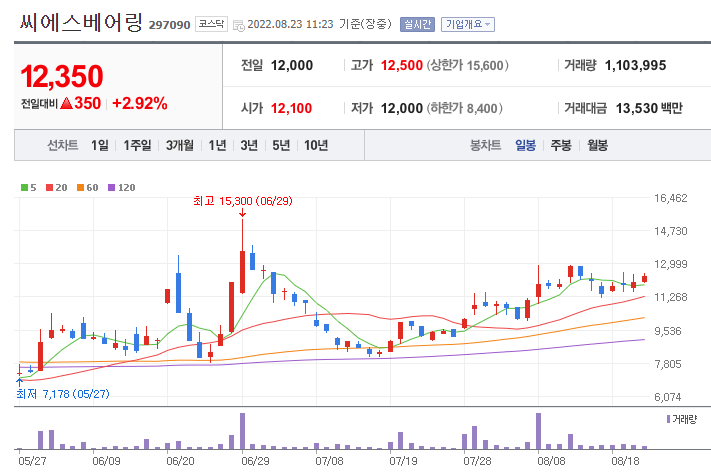Click the stock code 297090
The width and height of the screenshot is (711, 473).
pos(169,25)
